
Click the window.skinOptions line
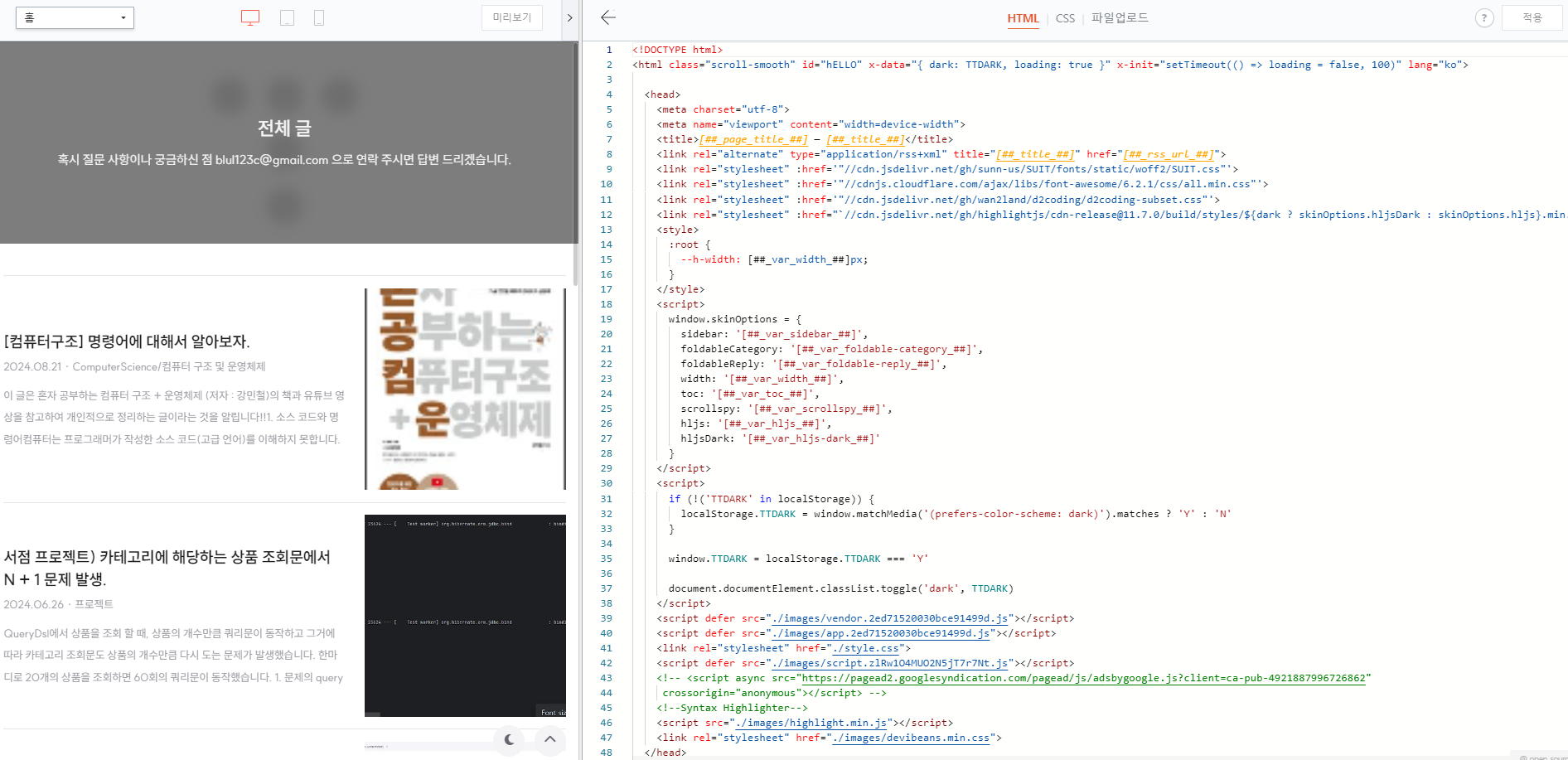pos(735,319)
